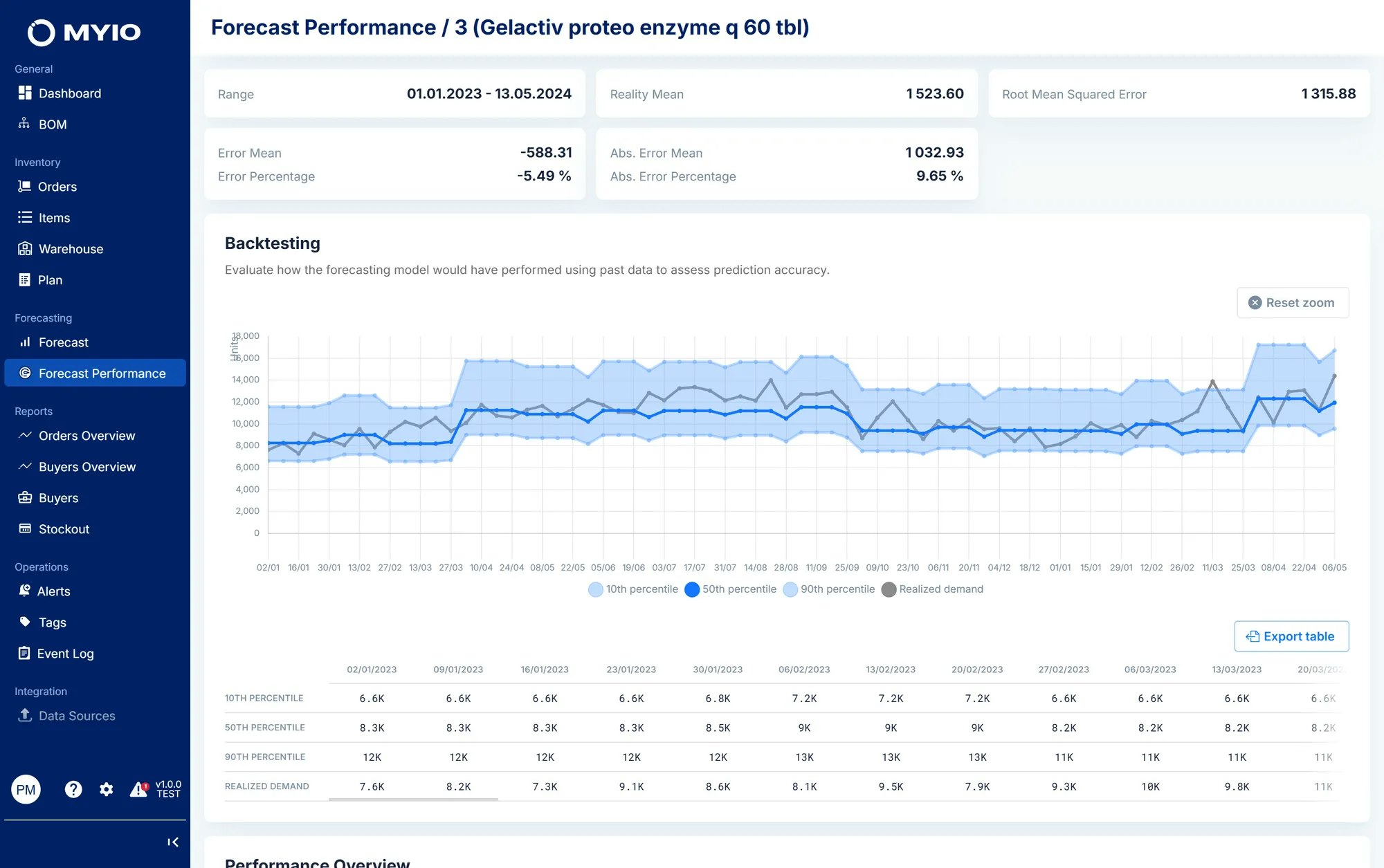Viewport: 1384px width, 868px height.
Task: Click the MYIO logo
Action: (x=84, y=32)
